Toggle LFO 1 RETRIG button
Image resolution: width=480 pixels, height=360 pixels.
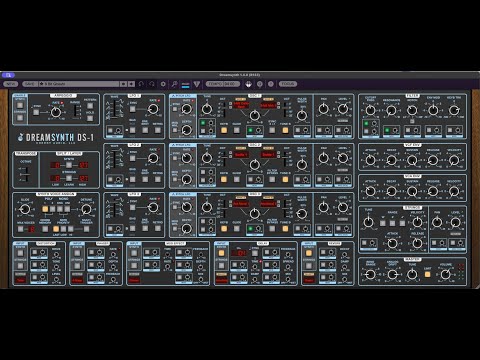[158, 130]
